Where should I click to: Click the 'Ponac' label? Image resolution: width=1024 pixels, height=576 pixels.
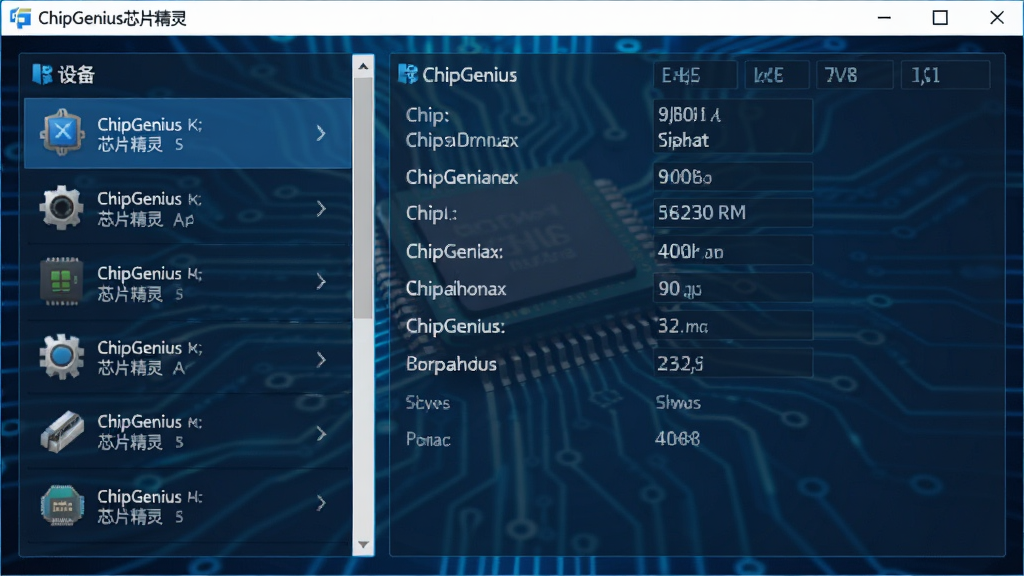click(x=428, y=440)
